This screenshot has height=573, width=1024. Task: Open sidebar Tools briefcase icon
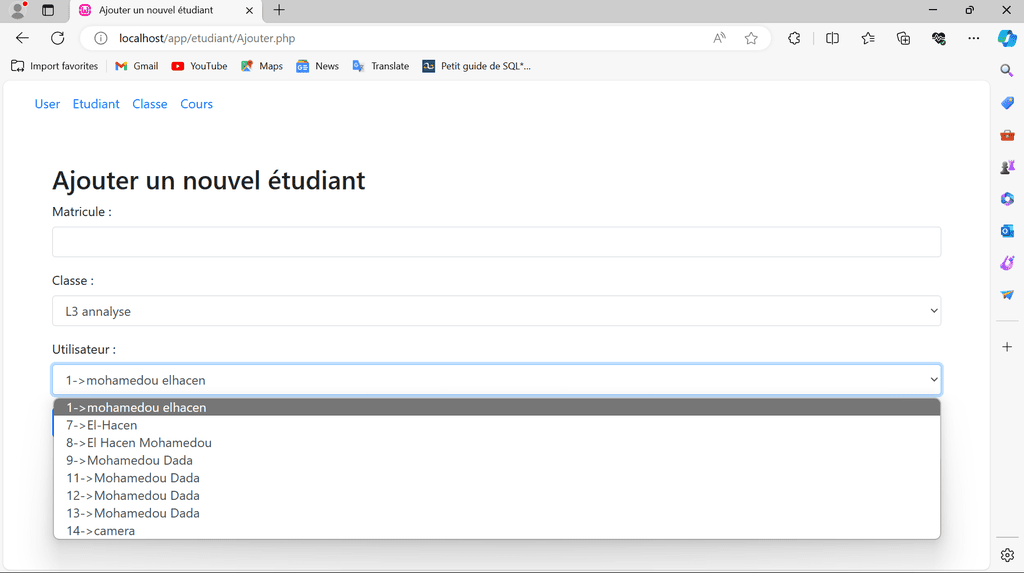pyautogui.click(x=1007, y=135)
